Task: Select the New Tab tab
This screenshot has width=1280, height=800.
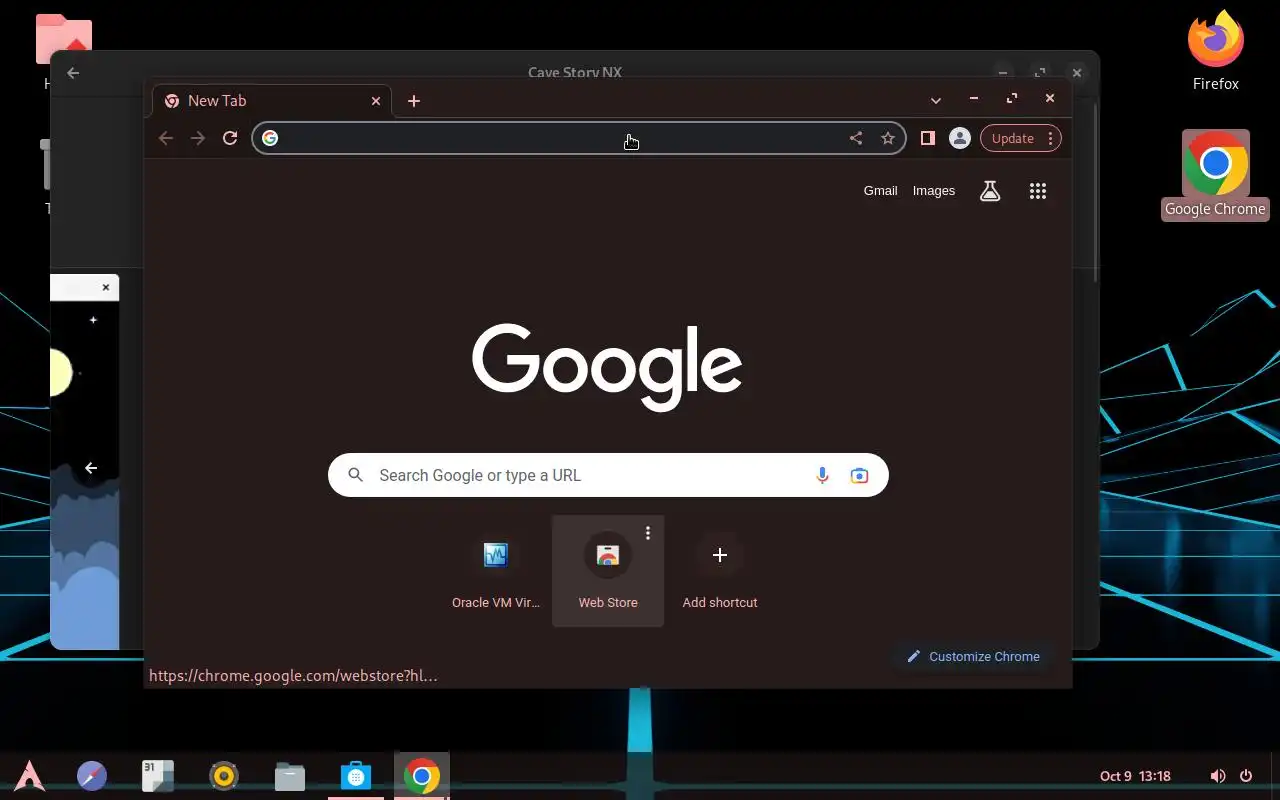Action: click(x=270, y=100)
